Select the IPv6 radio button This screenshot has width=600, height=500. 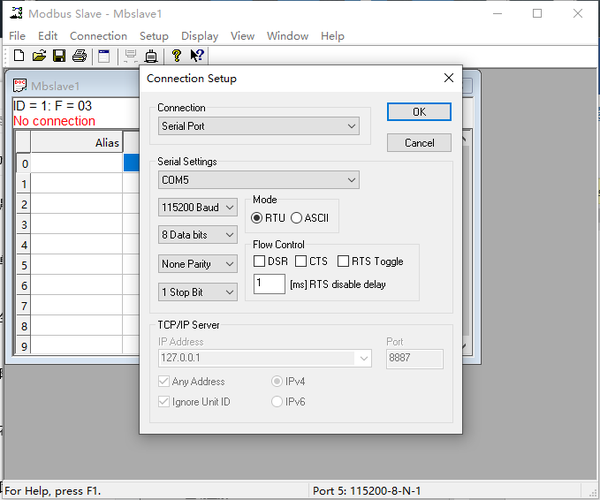[x=277, y=402]
